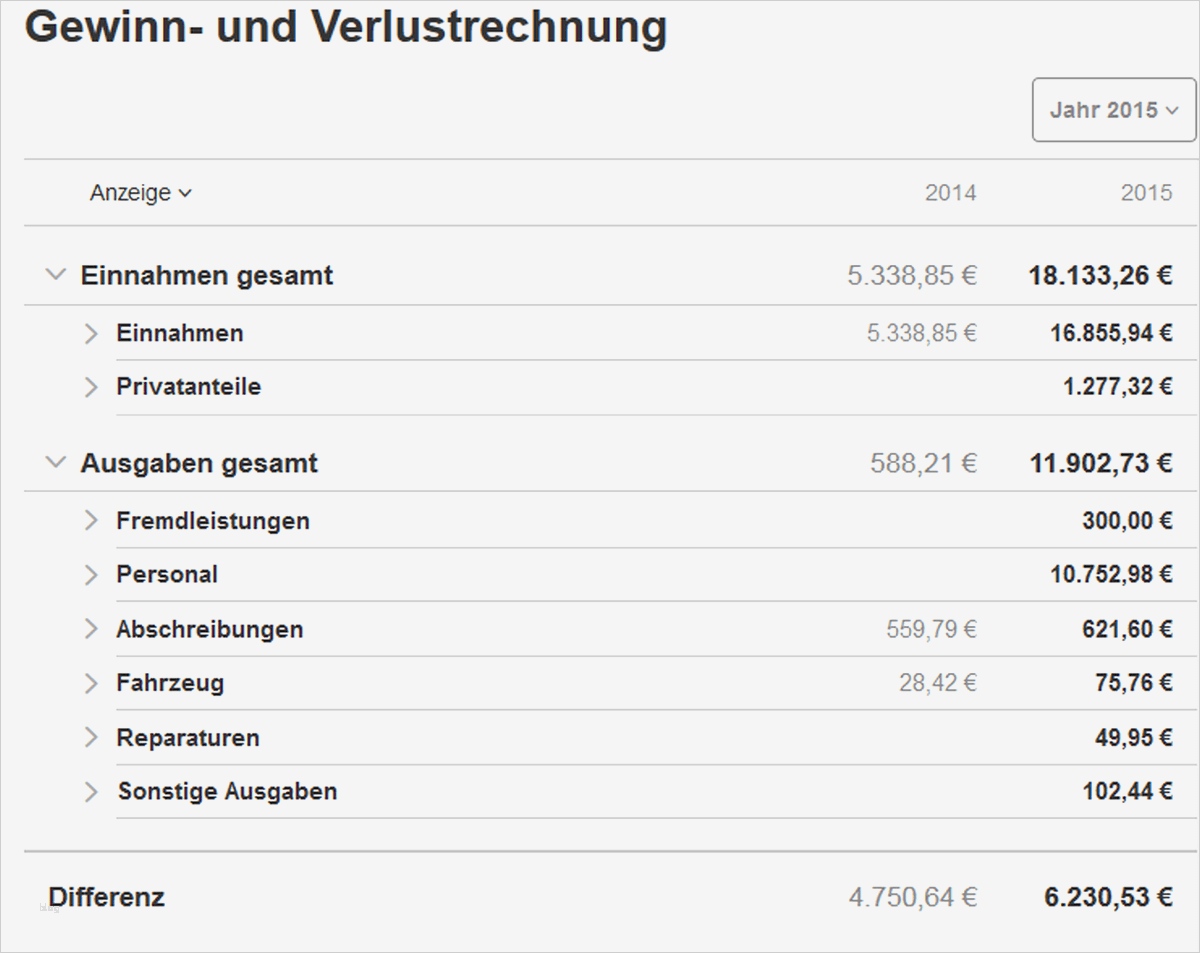
Task: Select the Differenz summary row
Action: [106, 897]
